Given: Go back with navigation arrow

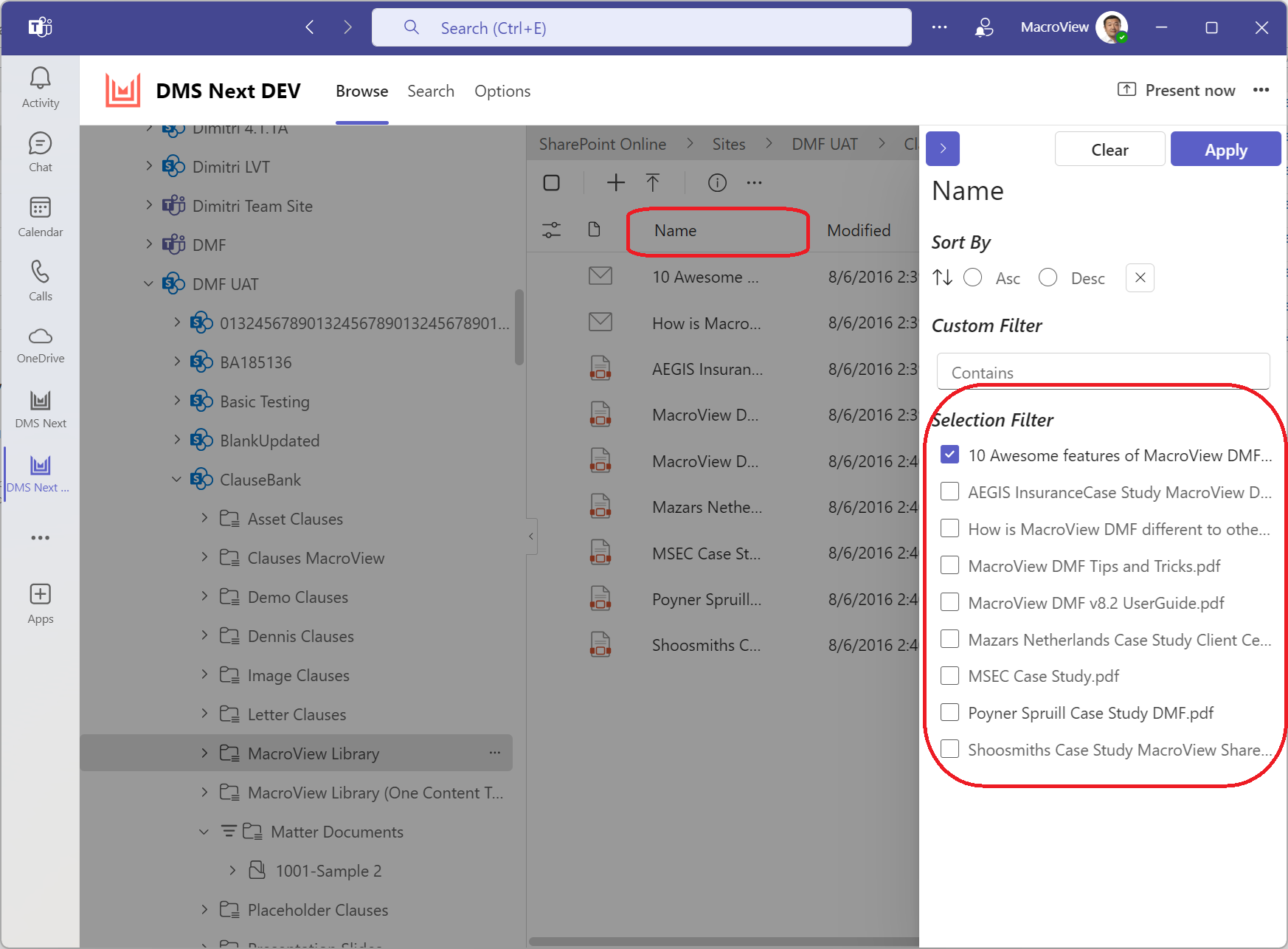Looking at the screenshot, I should tap(310, 27).
